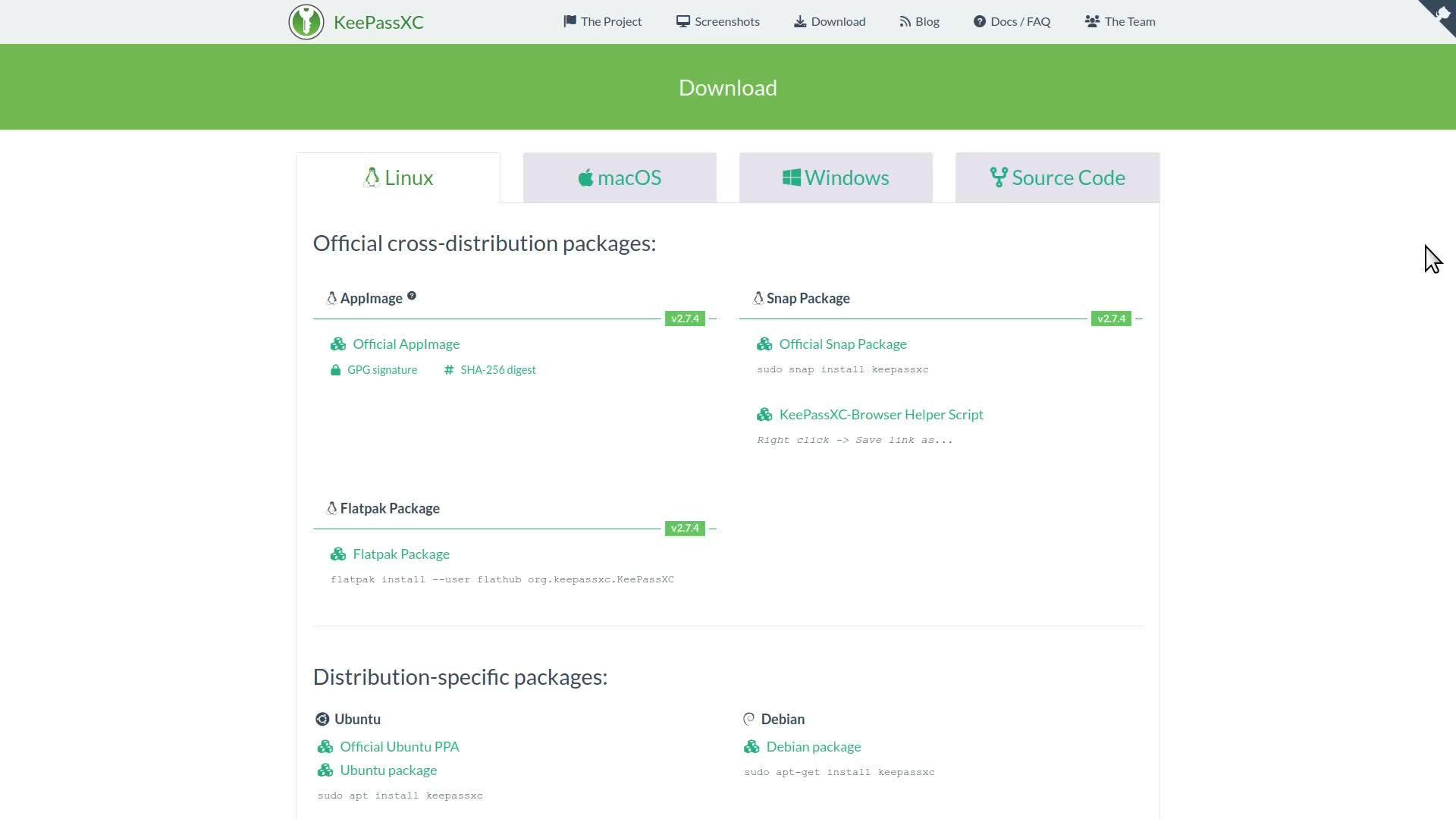
Task: Open the Debian package link
Action: point(814,747)
